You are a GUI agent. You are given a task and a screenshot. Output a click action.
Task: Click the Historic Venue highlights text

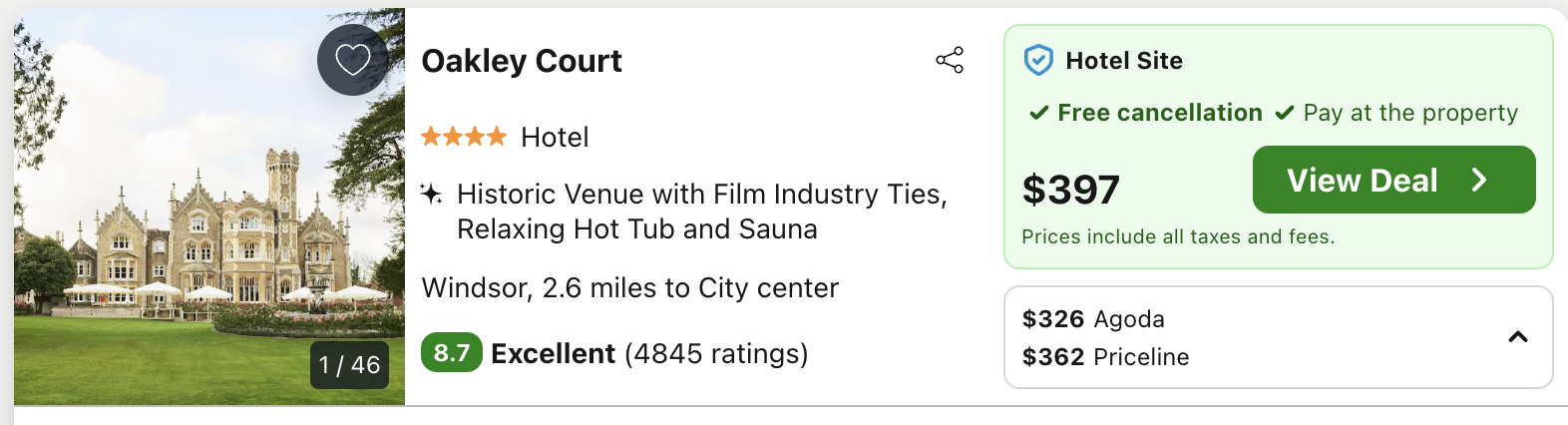click(702, 212)
